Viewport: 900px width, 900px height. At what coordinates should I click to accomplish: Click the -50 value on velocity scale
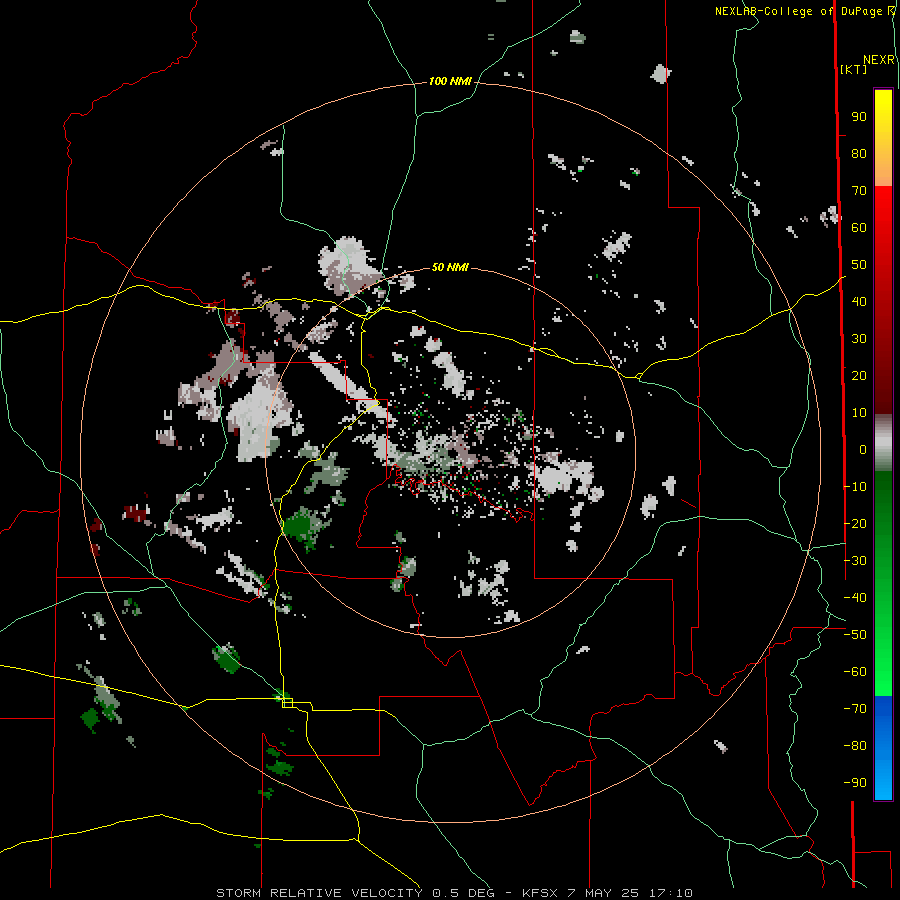tap(855, 635)
